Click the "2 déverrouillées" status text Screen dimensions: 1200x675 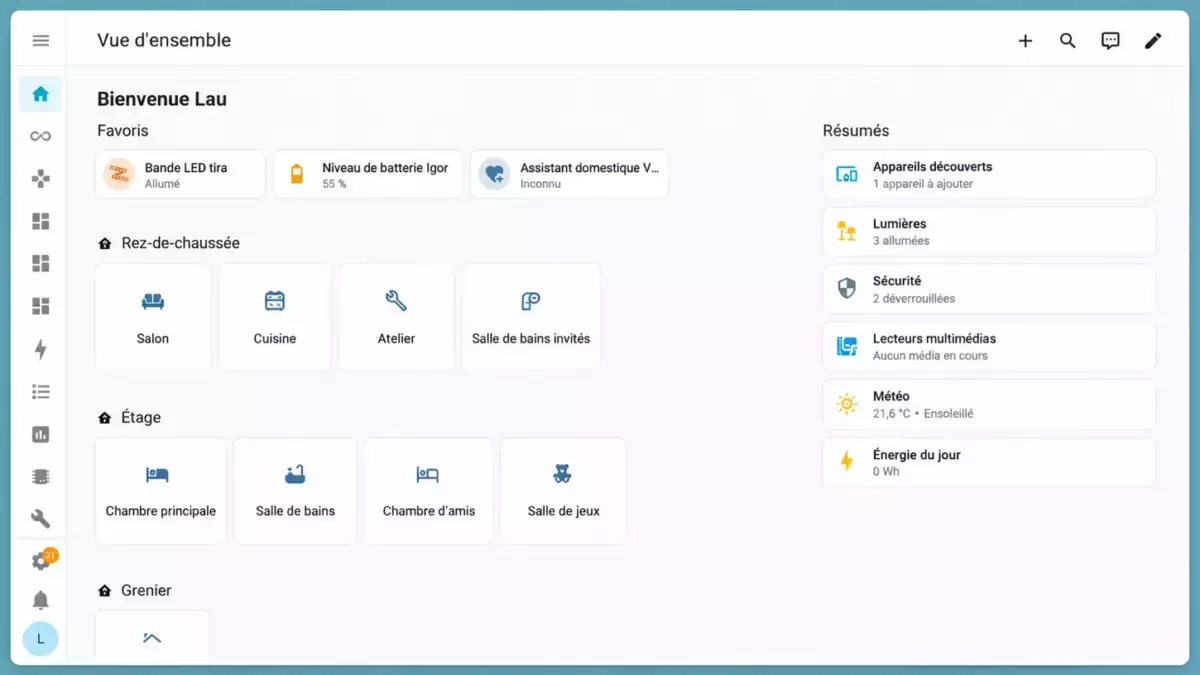pos(914,298)
